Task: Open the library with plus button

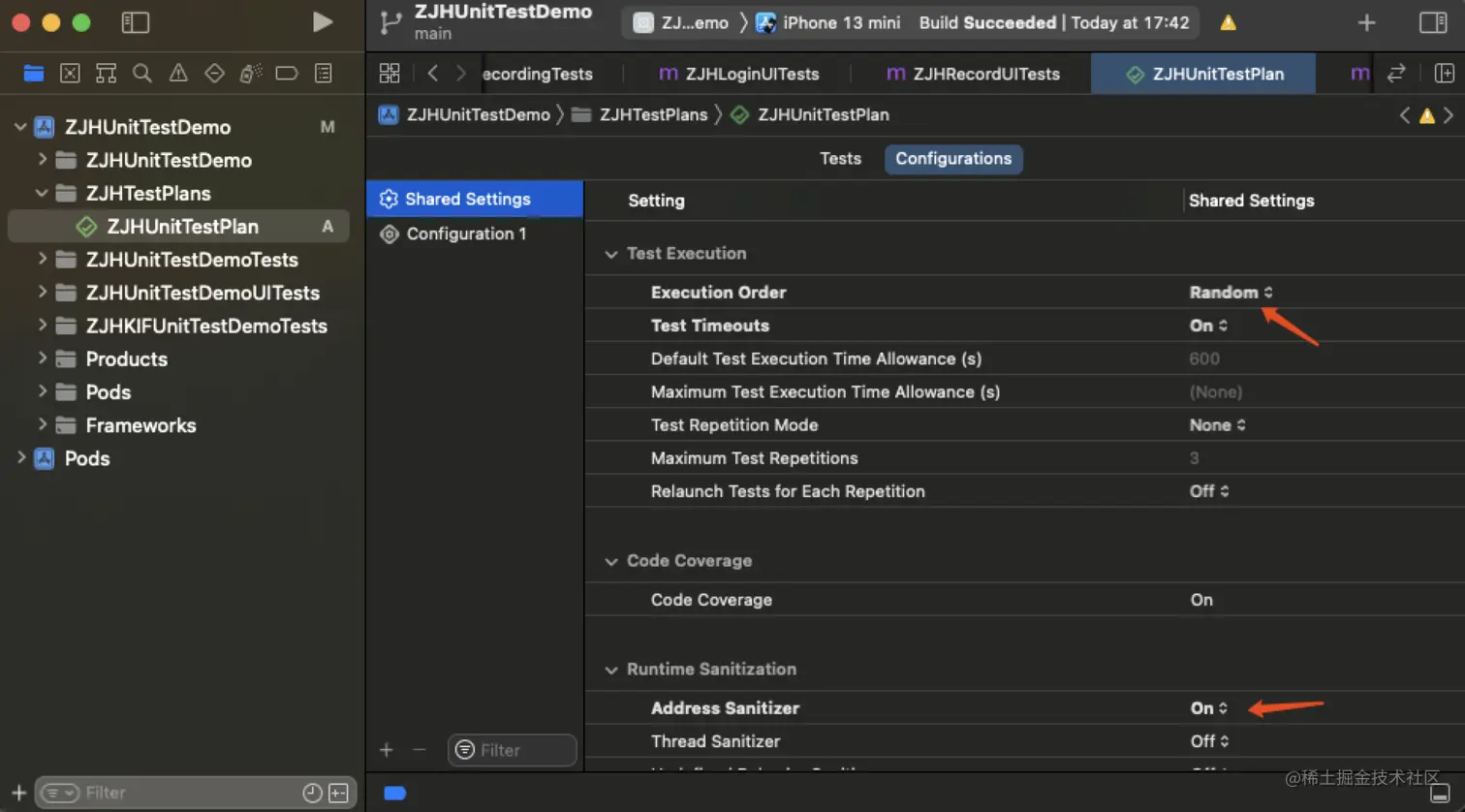Action: pyautogui.click(x=1367, y=22)
